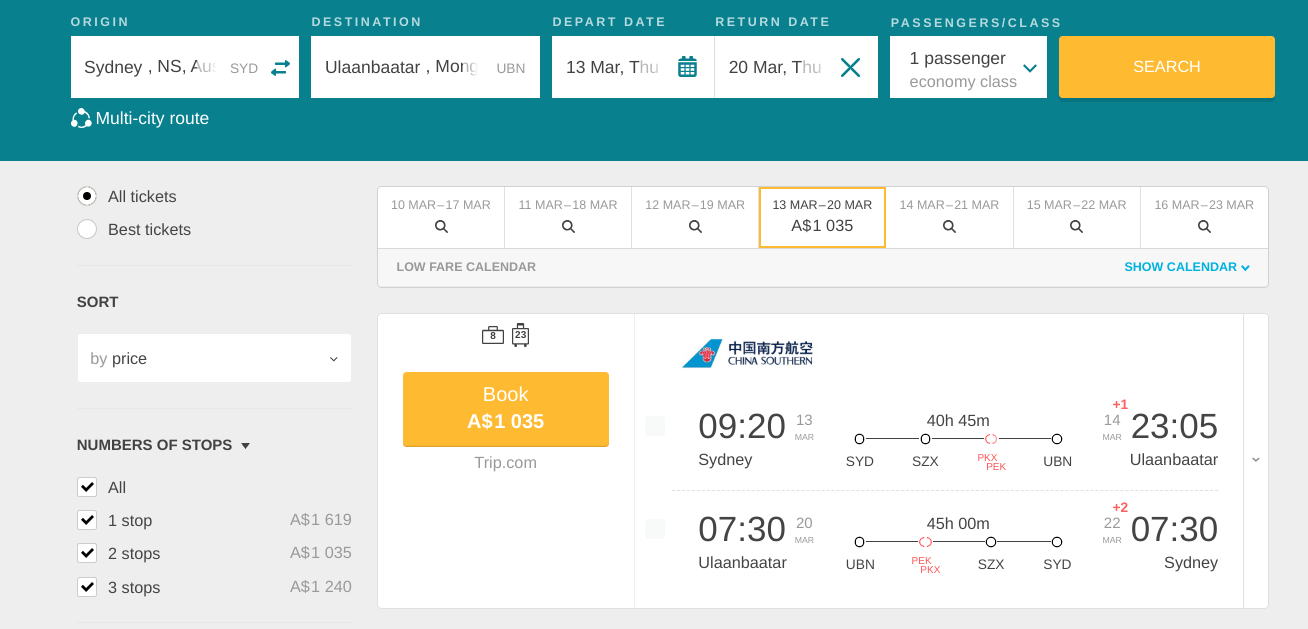Select the 14 Mar–21 Mar date tab
The width and height of the screenshot is (1308, 629).
click(x=949, y=217)
